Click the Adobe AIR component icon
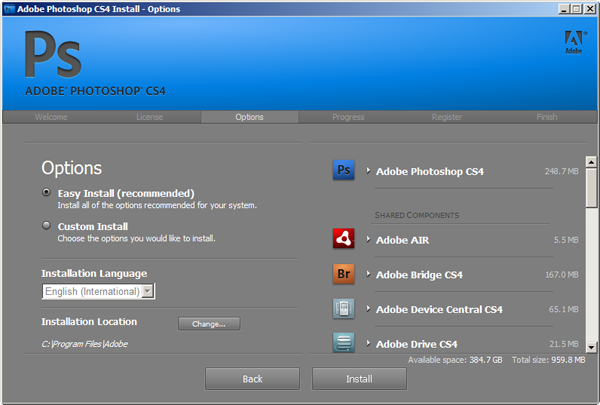This screenshot has width=600, height=405. click(x=344, y=240)
